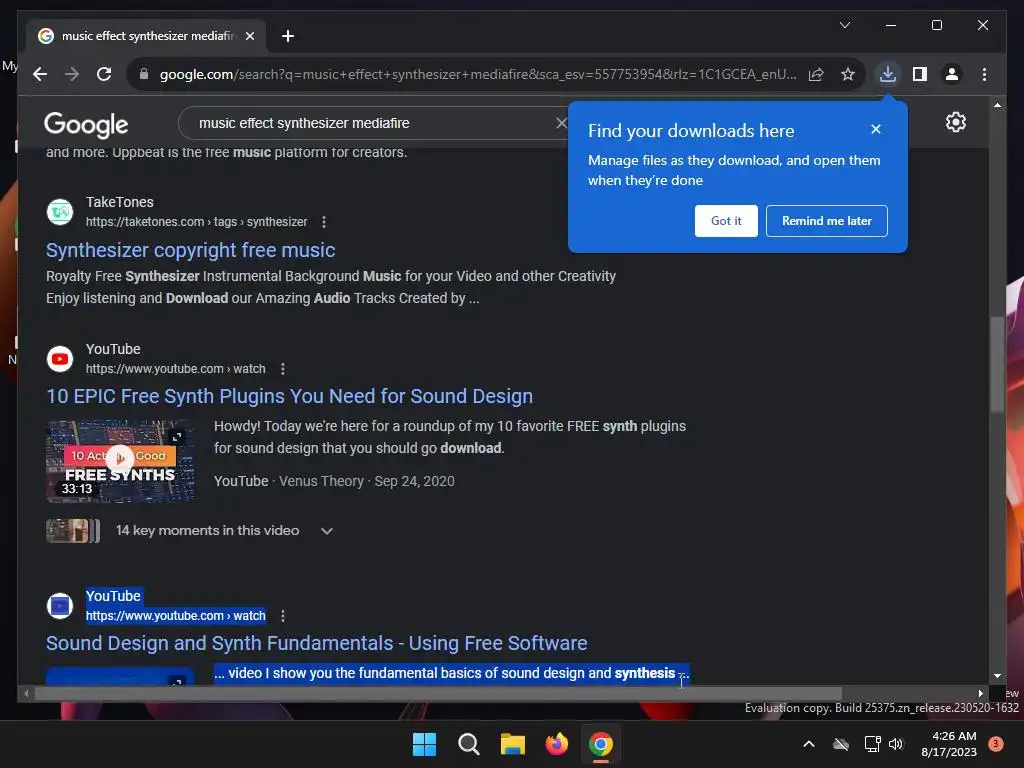Click the horizontal scrollbar thumb
The width and height of the screenshot is (1024, 768).
(x=438, y=694)
